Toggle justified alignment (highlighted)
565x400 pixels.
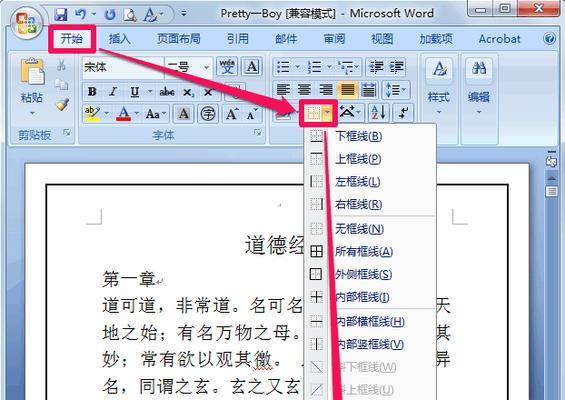[x=347, y=90]
